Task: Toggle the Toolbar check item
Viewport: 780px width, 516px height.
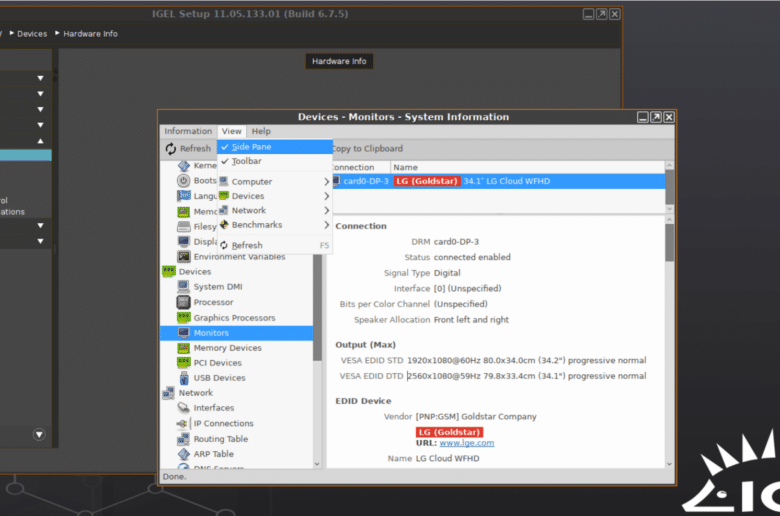Action: point(275,161)
